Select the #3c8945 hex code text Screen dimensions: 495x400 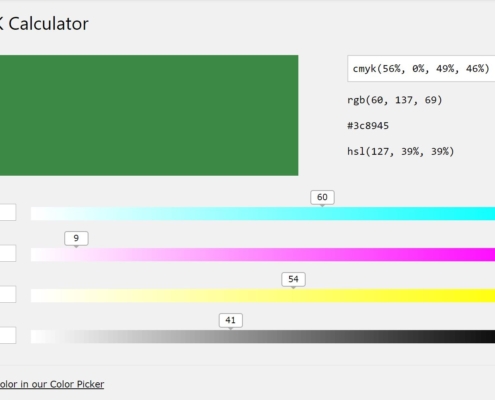coord(368,126)
